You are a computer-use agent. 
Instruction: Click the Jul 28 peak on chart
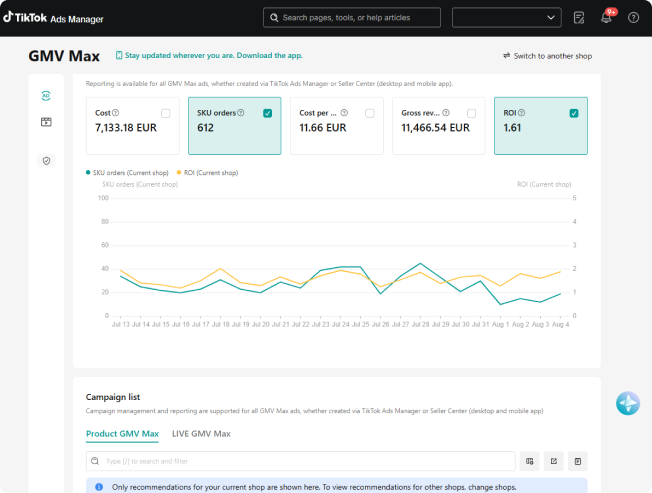tap(420, 264)
